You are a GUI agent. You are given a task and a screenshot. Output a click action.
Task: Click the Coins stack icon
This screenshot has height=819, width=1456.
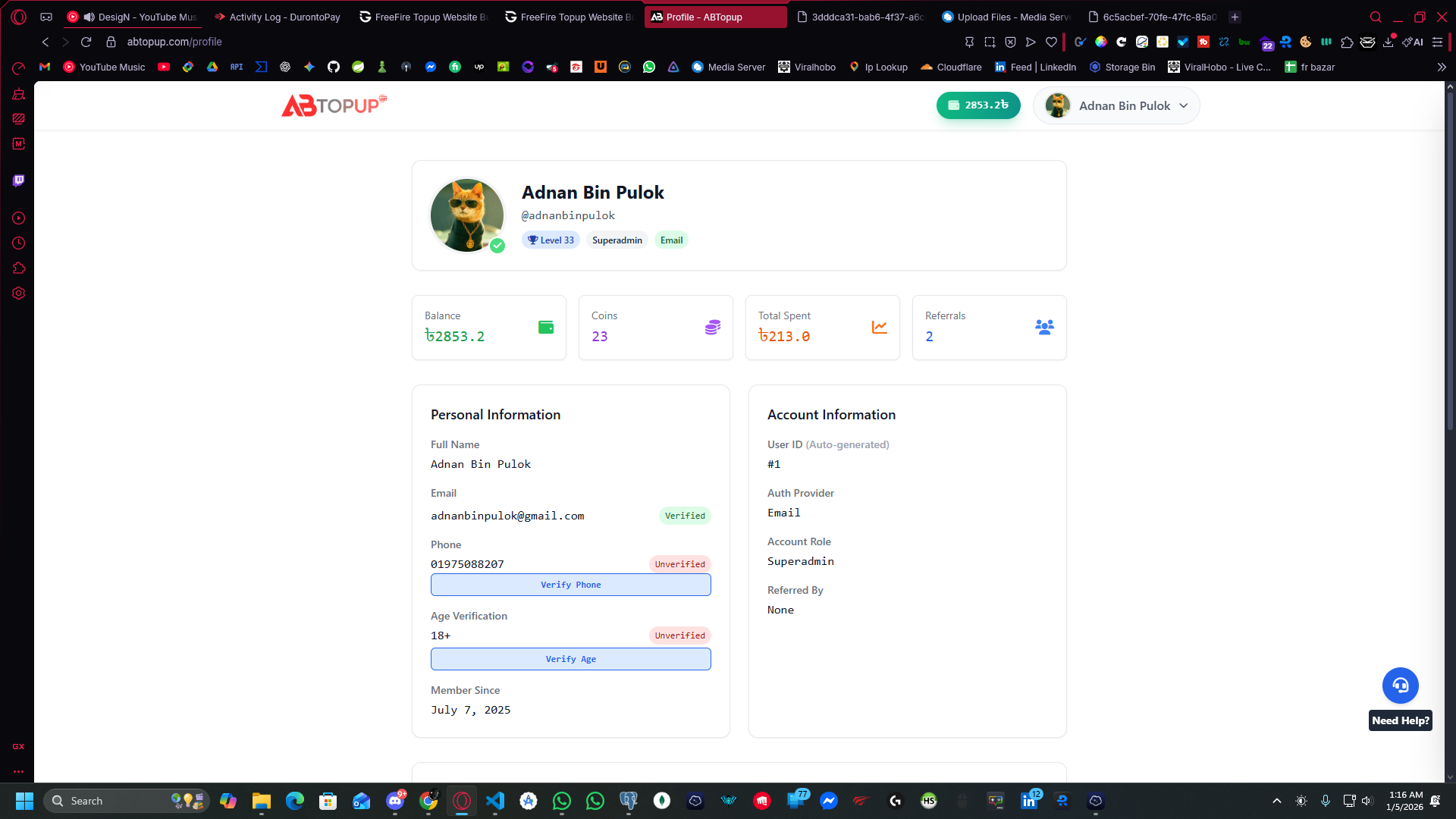tap(712, 328)
